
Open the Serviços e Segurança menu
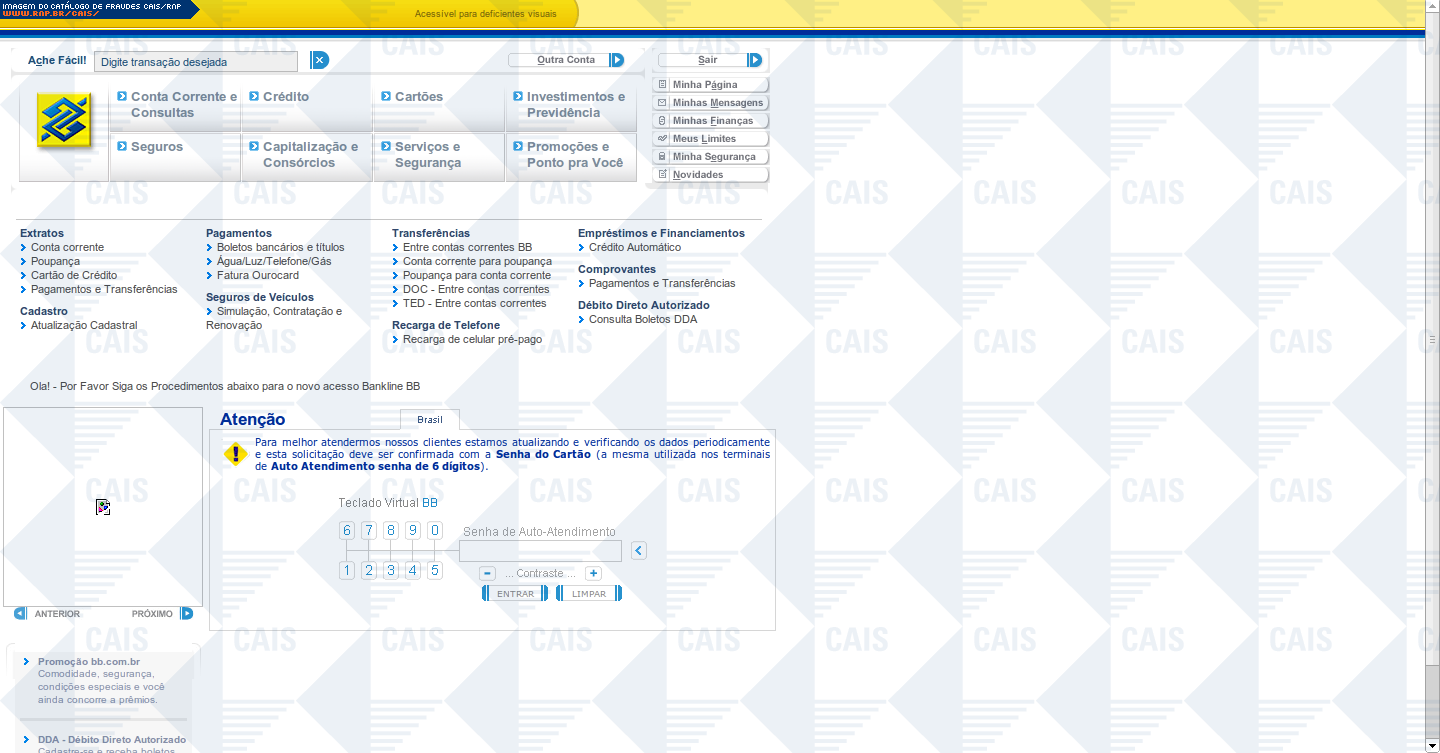(x=427, y=154)
